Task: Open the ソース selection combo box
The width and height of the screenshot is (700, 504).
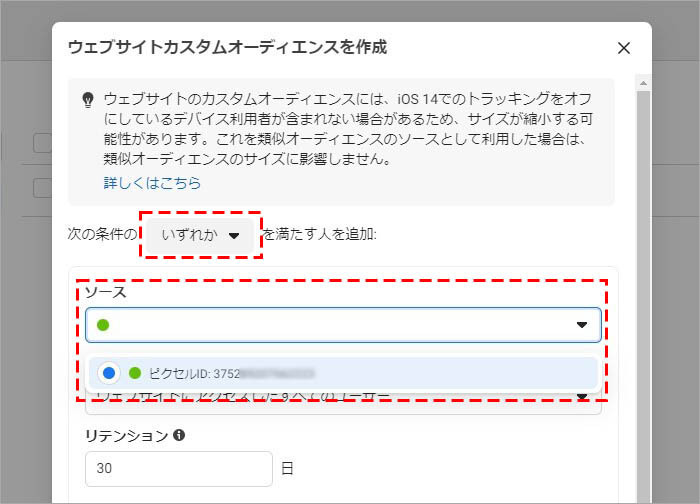Action: [342, 325]
